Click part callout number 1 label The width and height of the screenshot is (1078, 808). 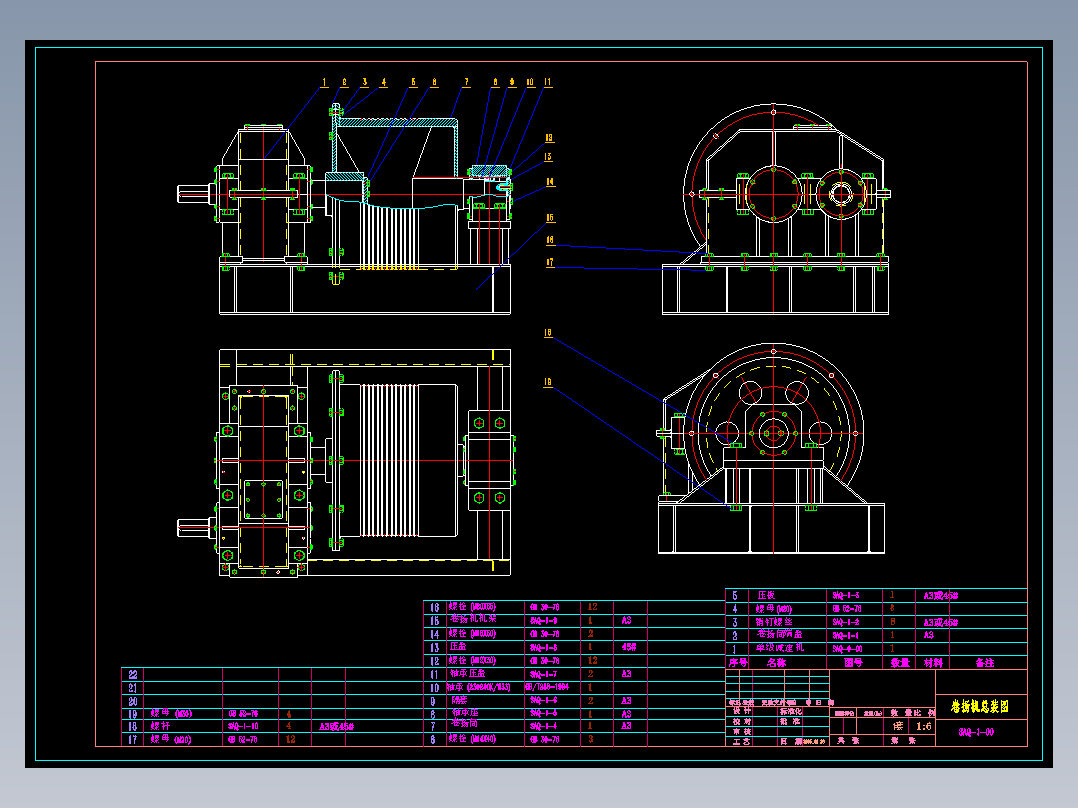324,82
